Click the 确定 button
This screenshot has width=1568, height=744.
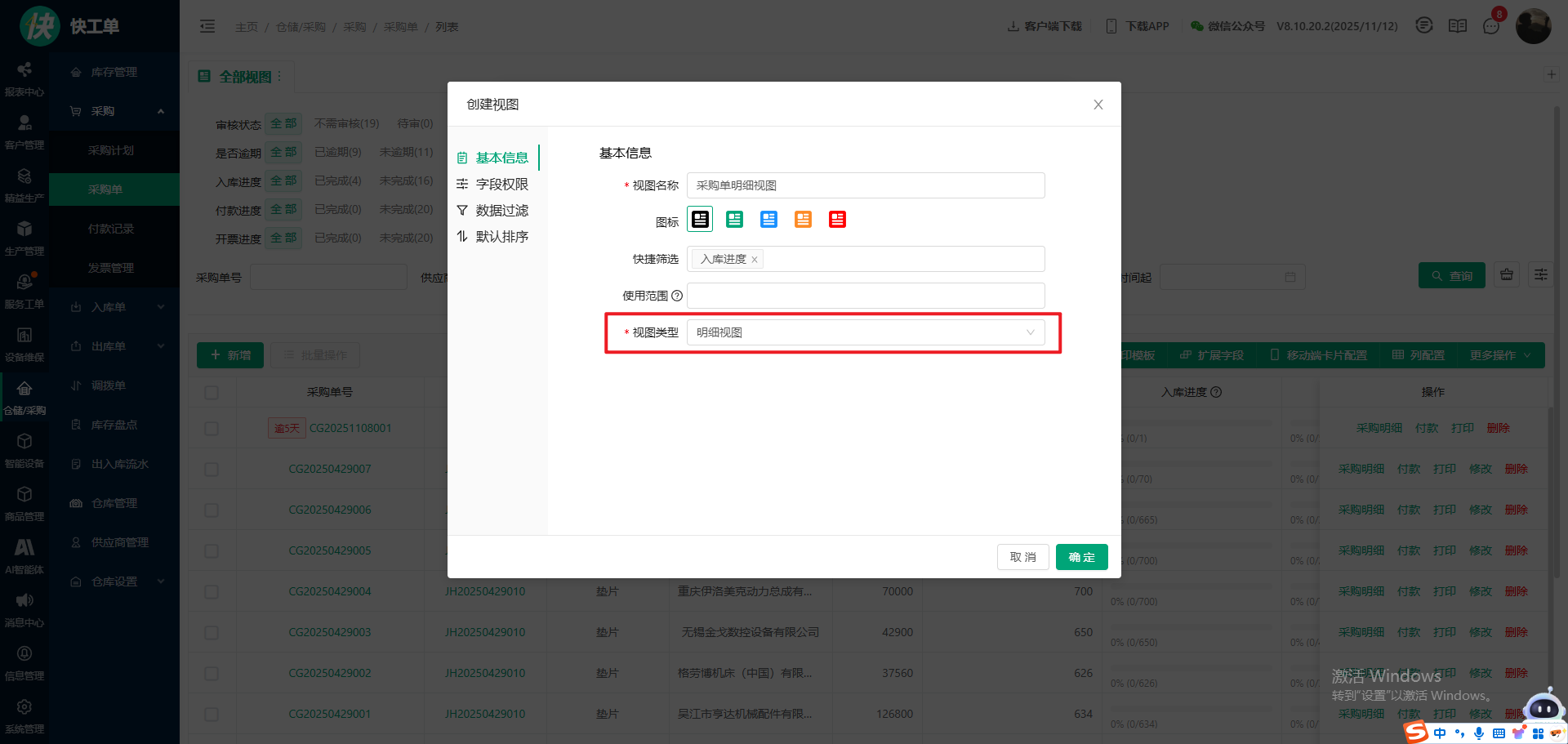[1081, 557]
